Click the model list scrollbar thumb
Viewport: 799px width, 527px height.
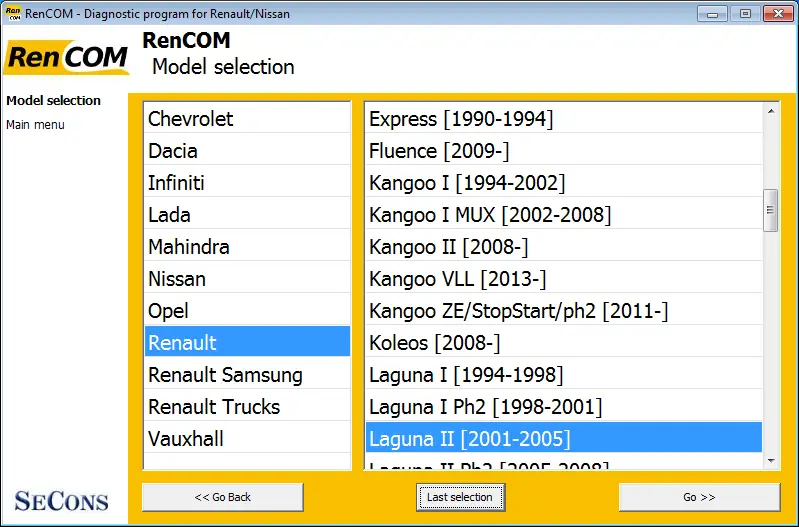tap(770, 210)
